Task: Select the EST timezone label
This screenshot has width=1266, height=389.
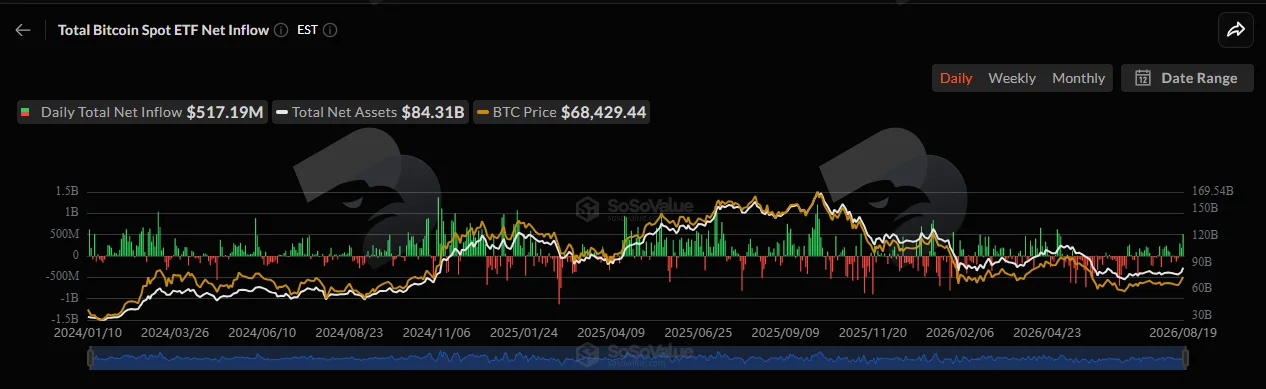Action: click(x=307, y=30)
